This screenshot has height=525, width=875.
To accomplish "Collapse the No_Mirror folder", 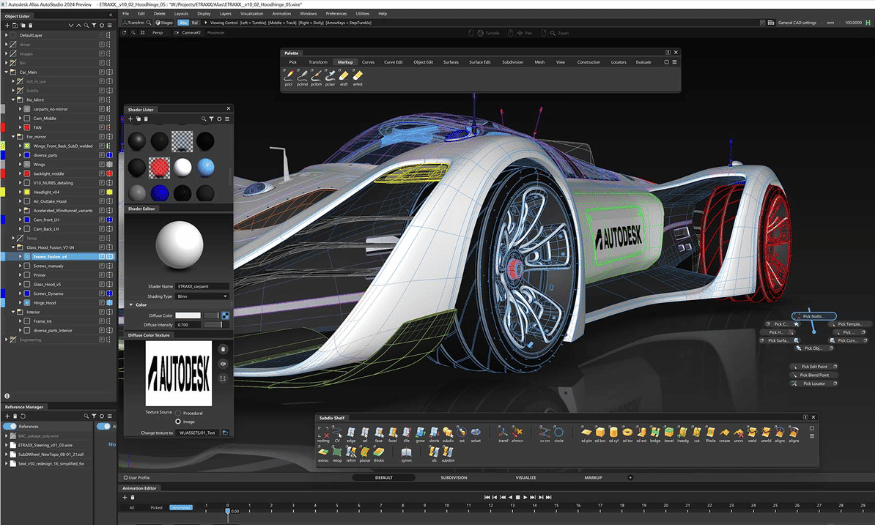I will tap(13, 100).
